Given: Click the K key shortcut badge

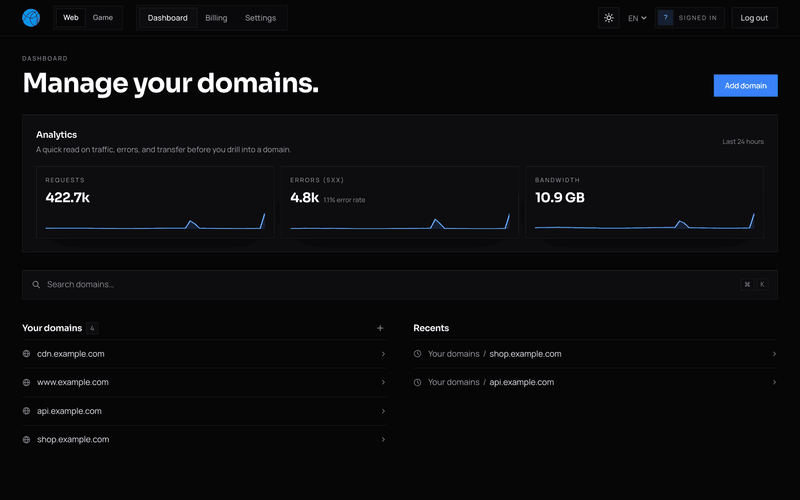Looking at the screenshot, I should 762,285.
